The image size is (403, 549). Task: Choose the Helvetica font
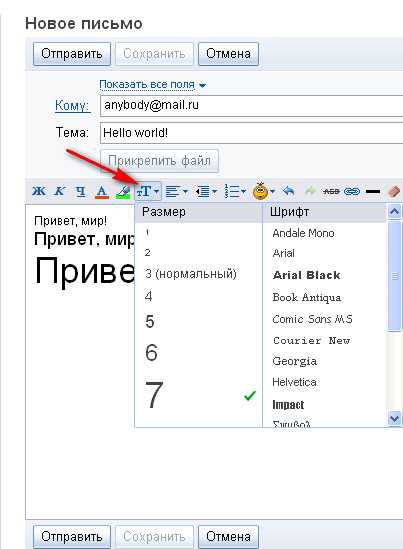294,382
